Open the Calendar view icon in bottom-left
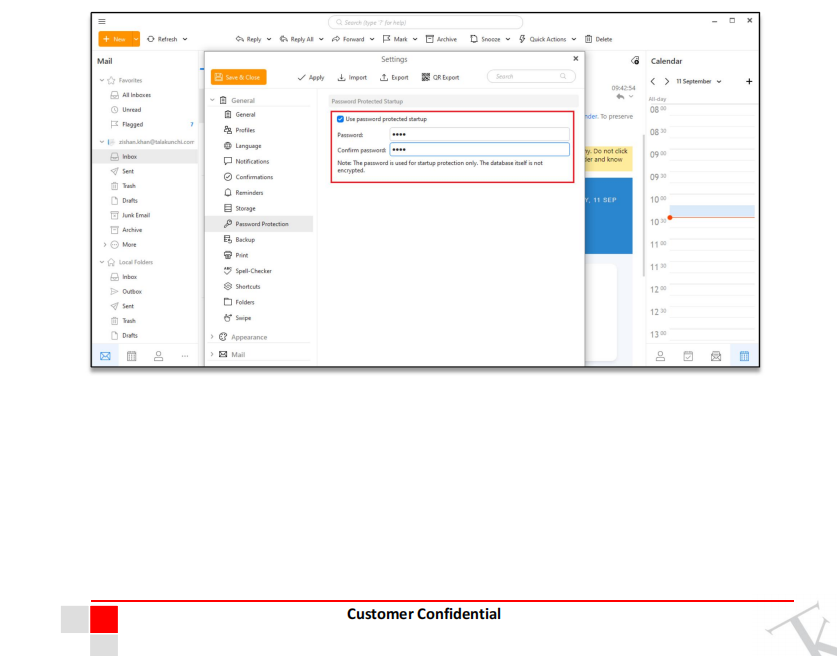Viewport: 837px width, 656px height. (130, 354)
